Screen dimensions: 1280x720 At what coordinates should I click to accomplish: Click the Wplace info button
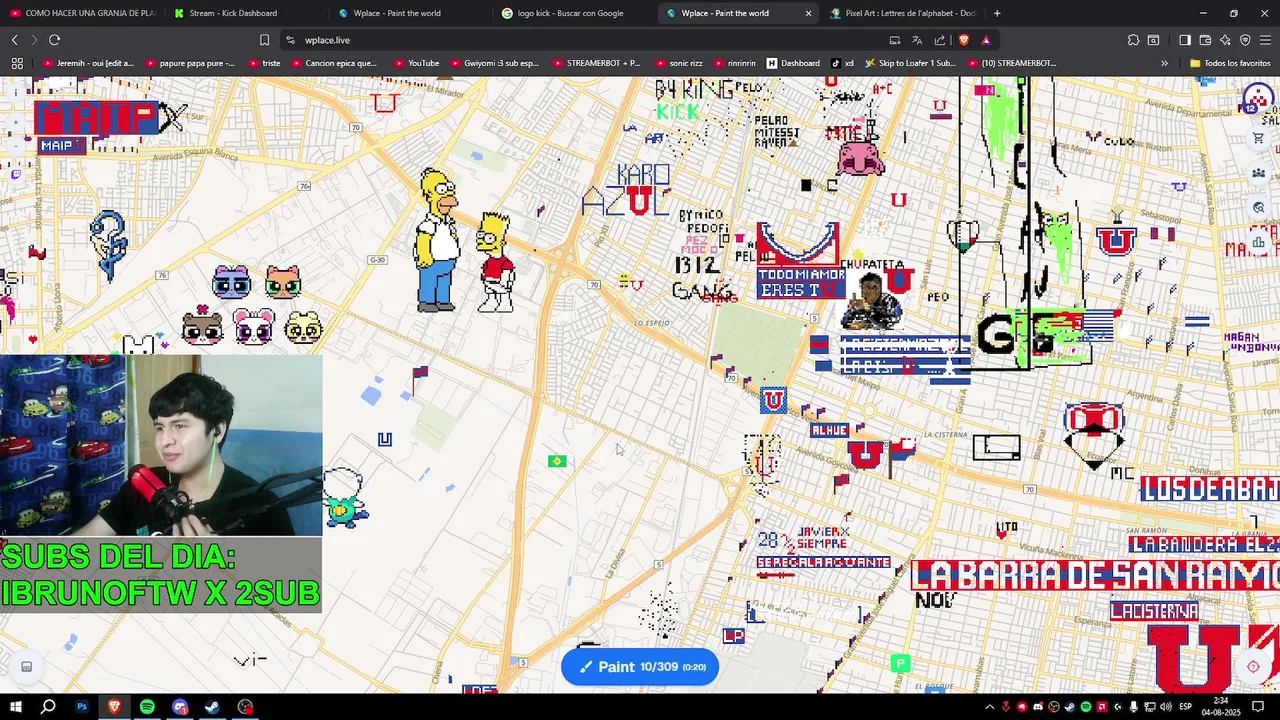tap(16, 94)
